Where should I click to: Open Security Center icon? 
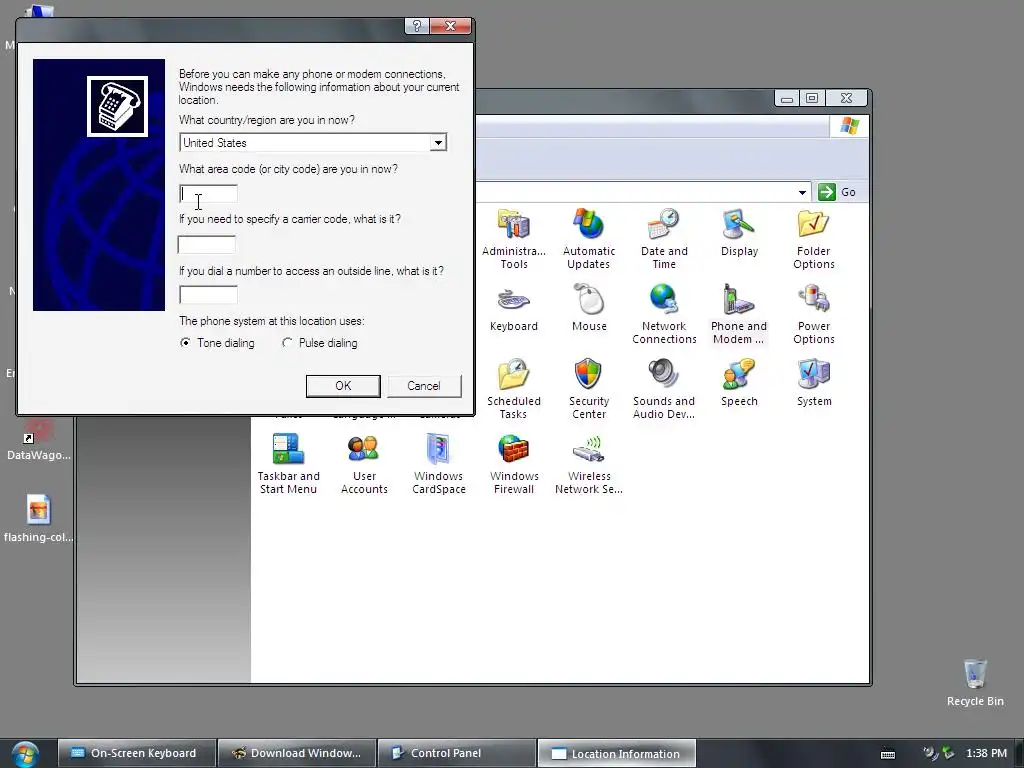588,389
